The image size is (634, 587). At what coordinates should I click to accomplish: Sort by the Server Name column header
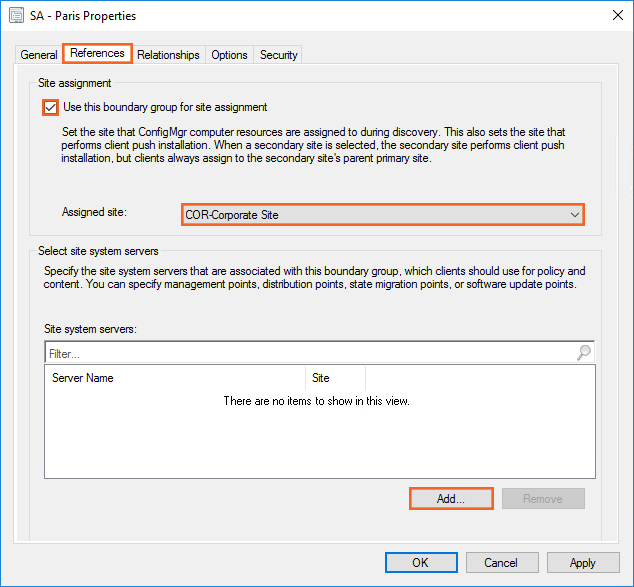(x=175, y=378)
